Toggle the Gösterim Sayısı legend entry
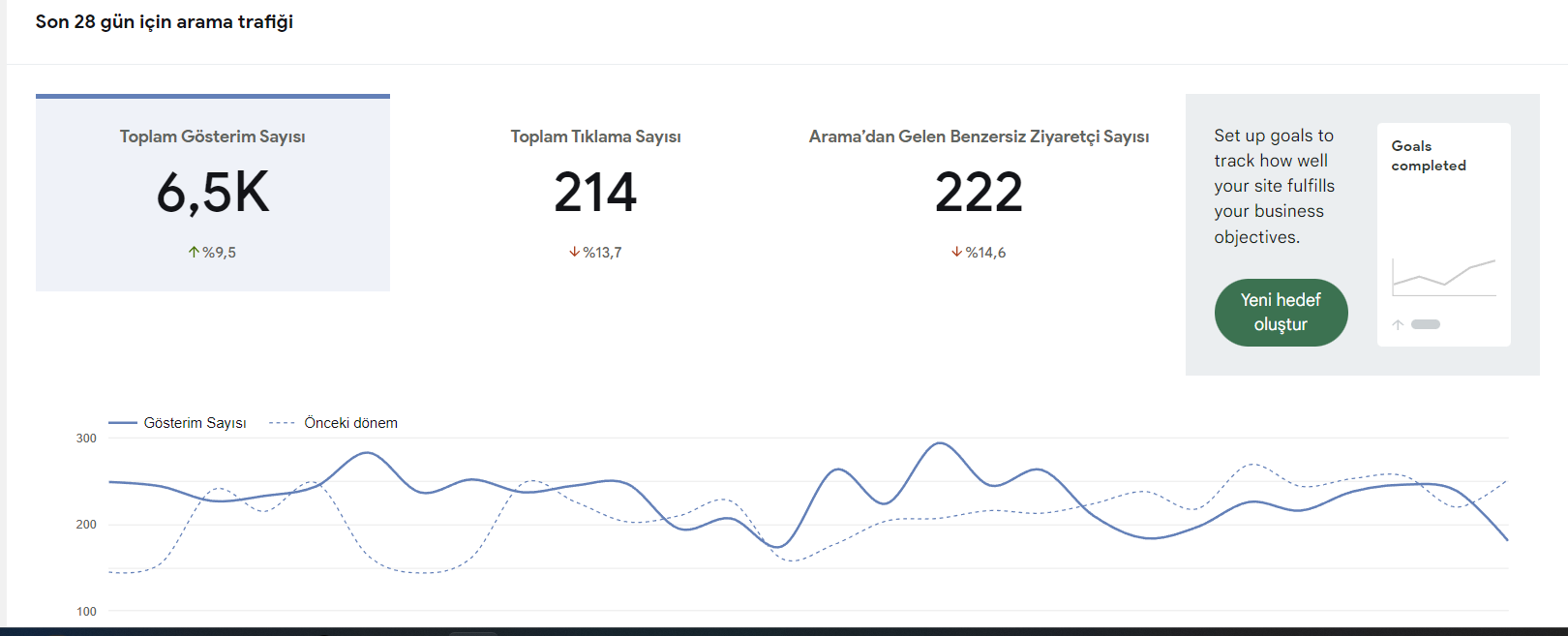The width and height of the screenshot is (1568, 636). pos(178,423)
